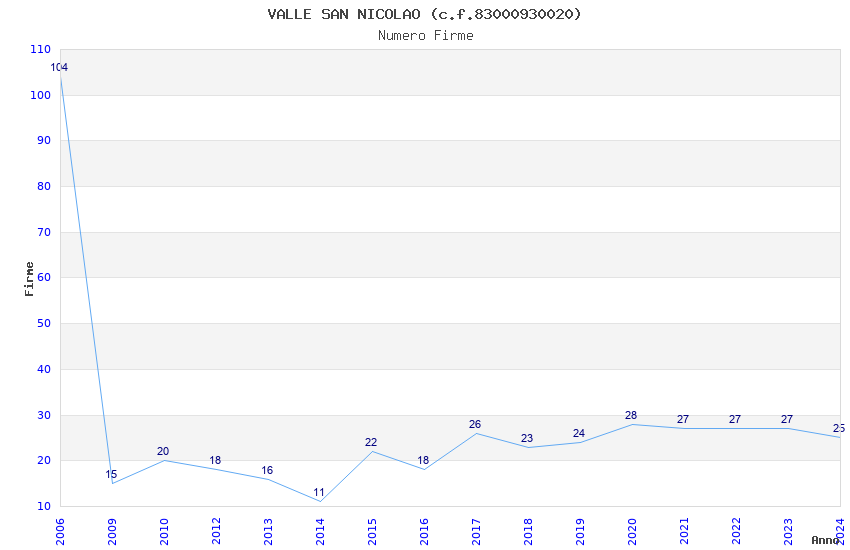Click the horizontal axis title Anno

tap(825, 540)
